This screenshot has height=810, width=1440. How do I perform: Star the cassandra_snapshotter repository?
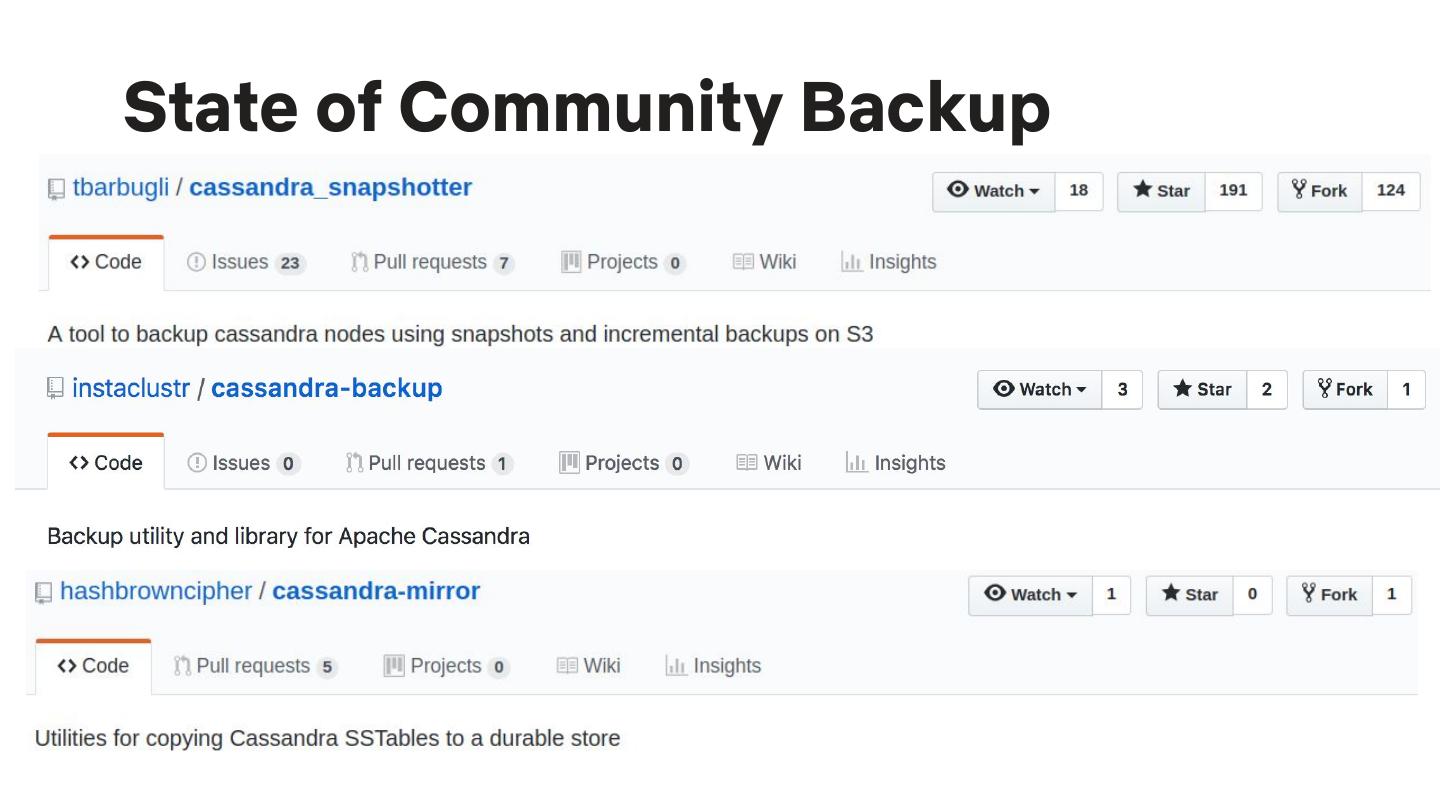pyautogui.click(x=1162, y=191)
